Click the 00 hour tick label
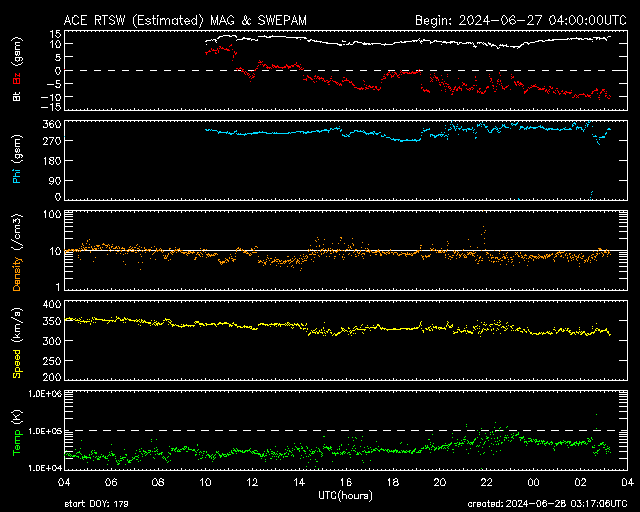Viewport: 640px width, 512px height. [x=533, y=481]
